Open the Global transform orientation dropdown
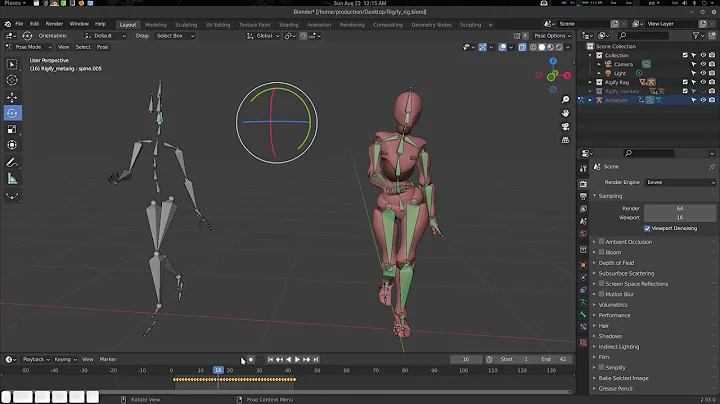The image size is (720, 404). [x=263, y=36]
